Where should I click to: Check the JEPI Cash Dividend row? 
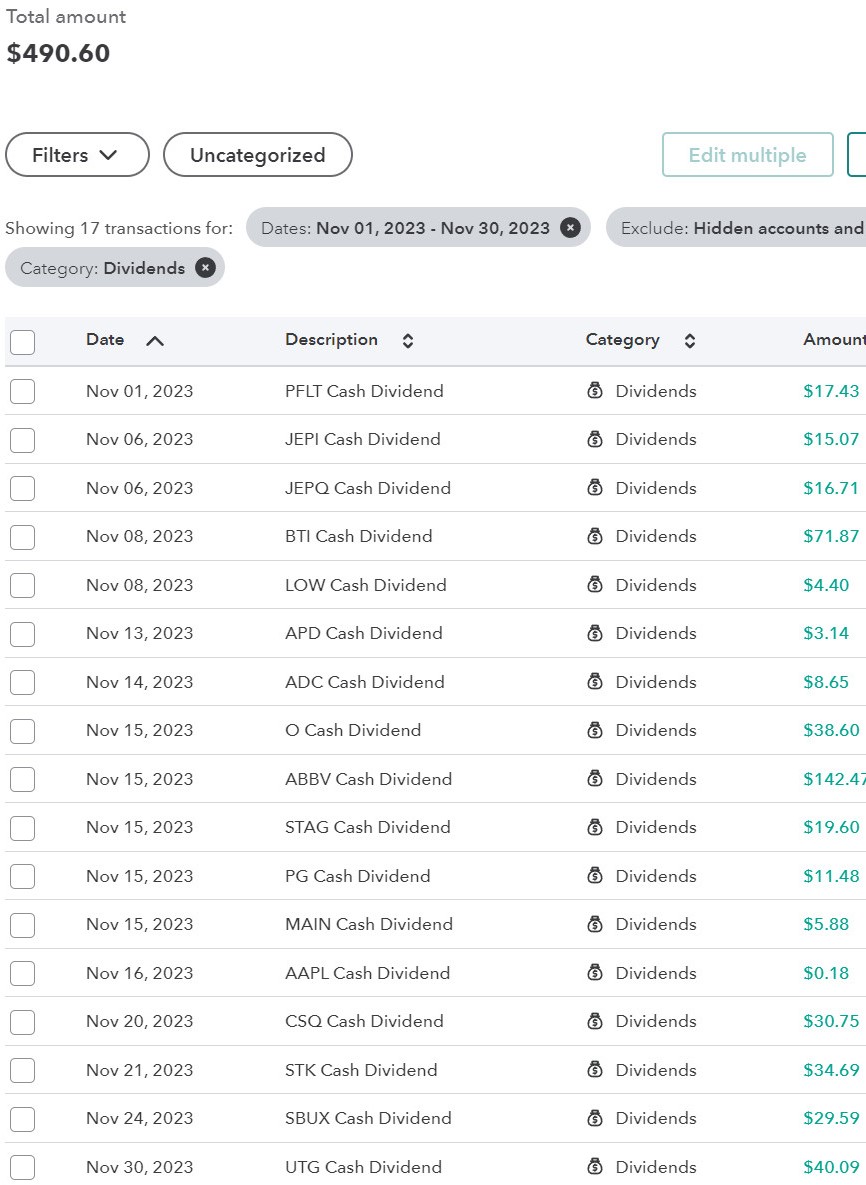[22, 440]
